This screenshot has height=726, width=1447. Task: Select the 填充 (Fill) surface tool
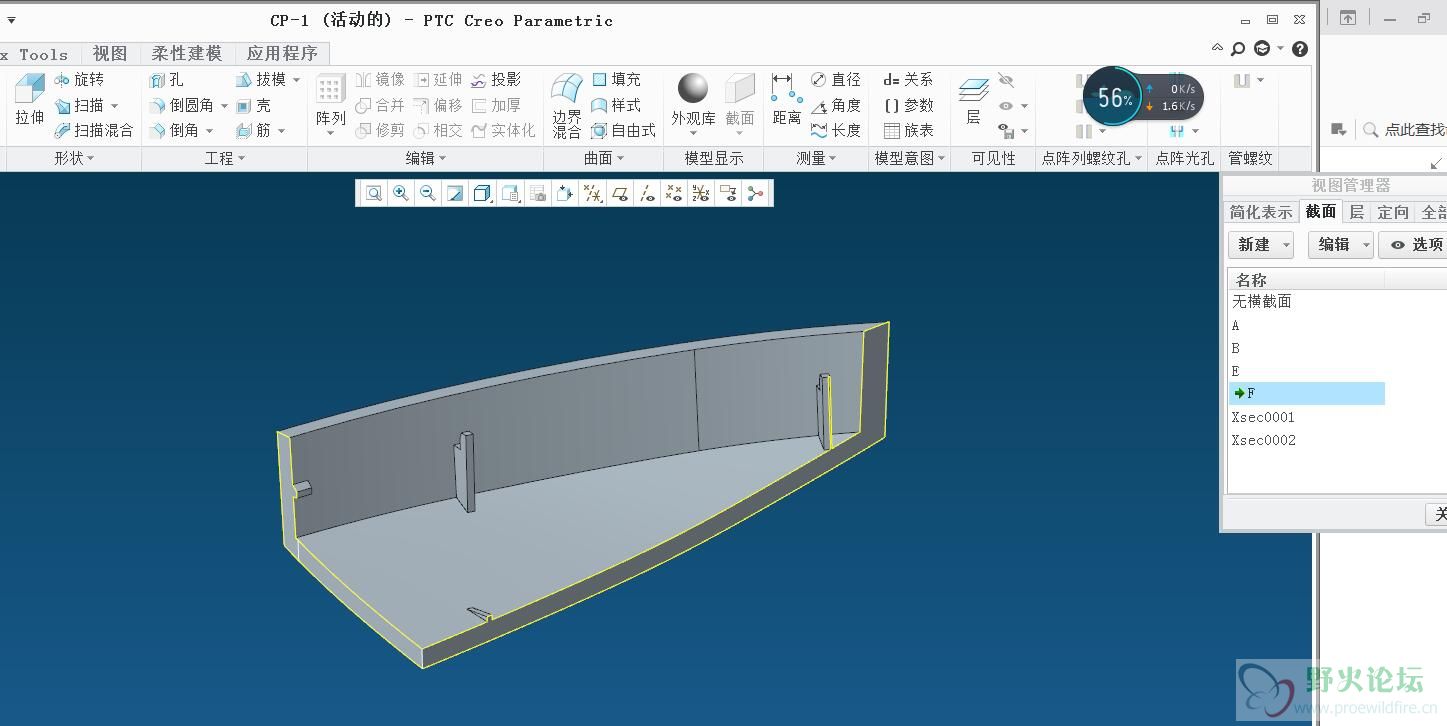[616, 79]
